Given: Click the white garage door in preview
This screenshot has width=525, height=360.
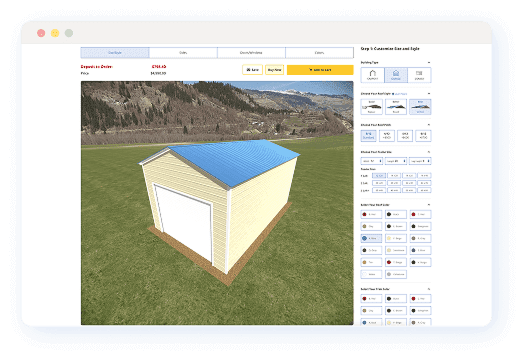Looking at the screenshot, I should (184, 223).
